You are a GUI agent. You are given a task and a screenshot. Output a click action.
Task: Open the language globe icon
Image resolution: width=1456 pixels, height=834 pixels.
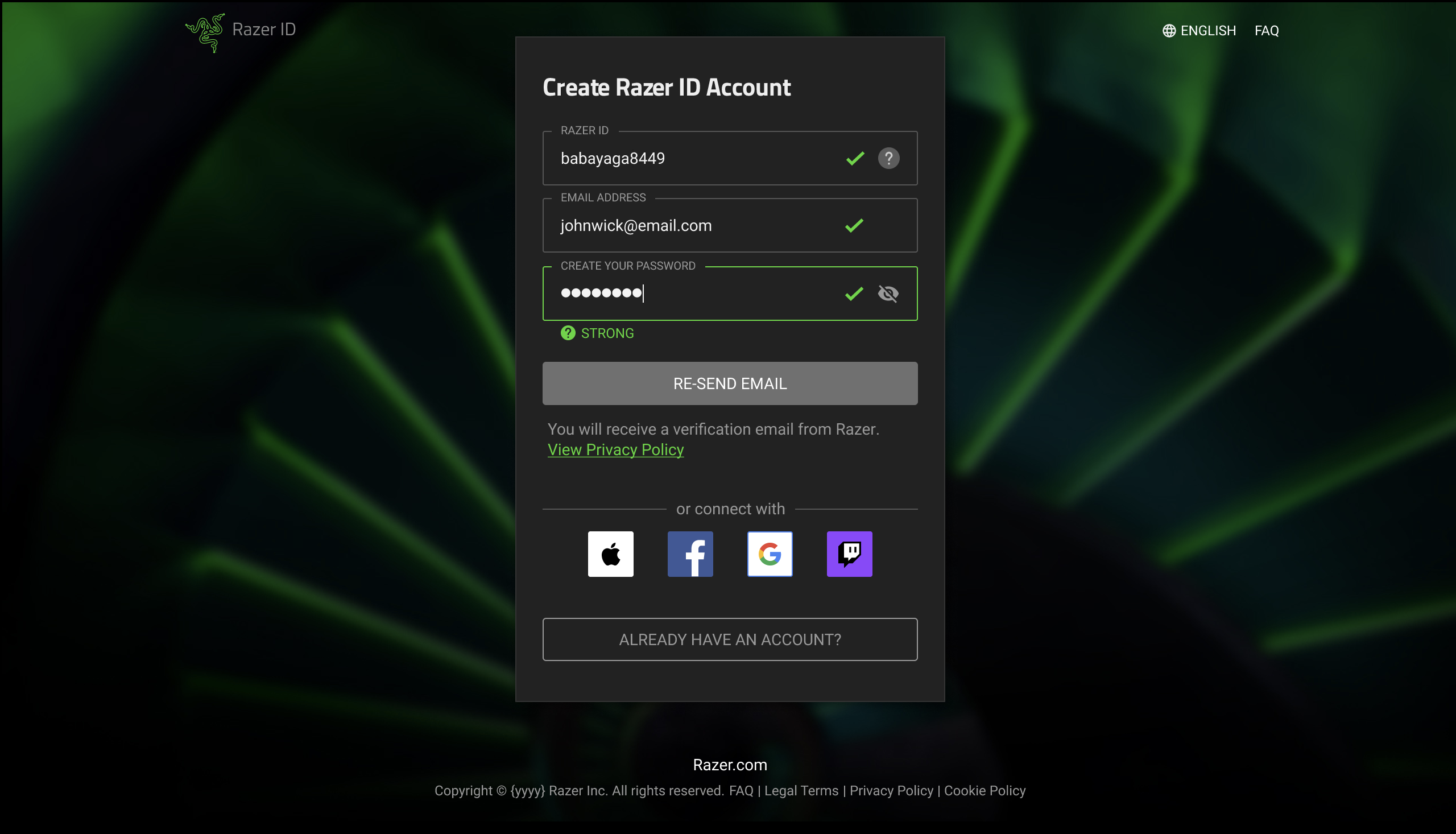coord(1169,30)
